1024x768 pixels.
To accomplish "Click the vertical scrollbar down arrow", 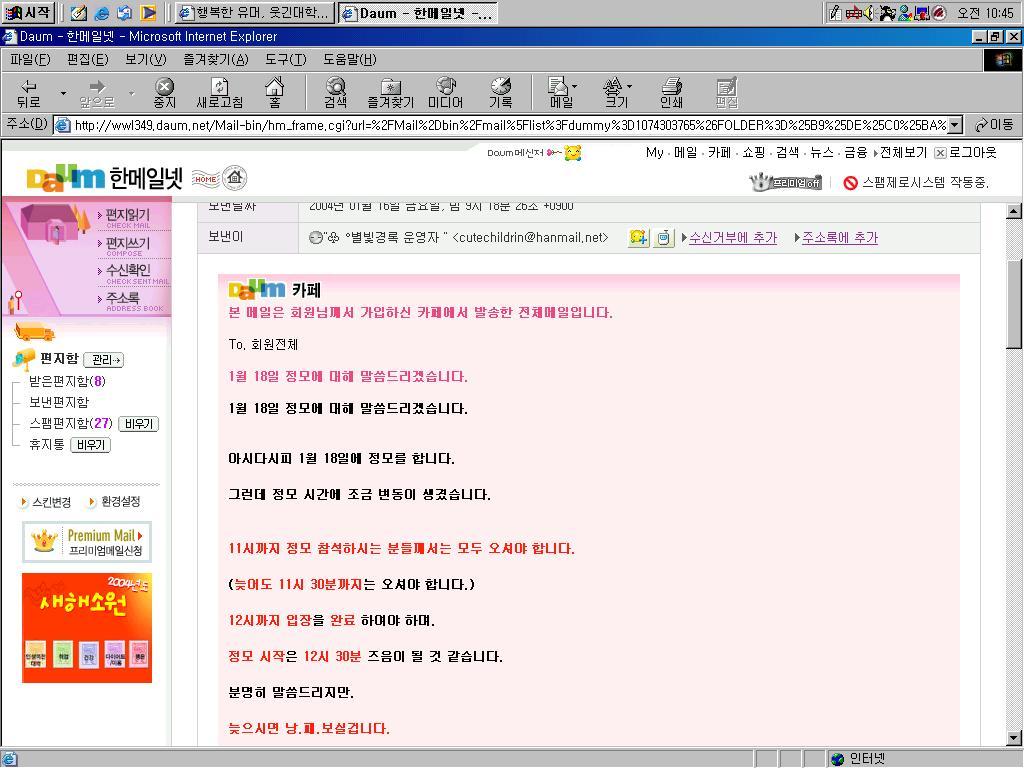I will coord(1013,738).
